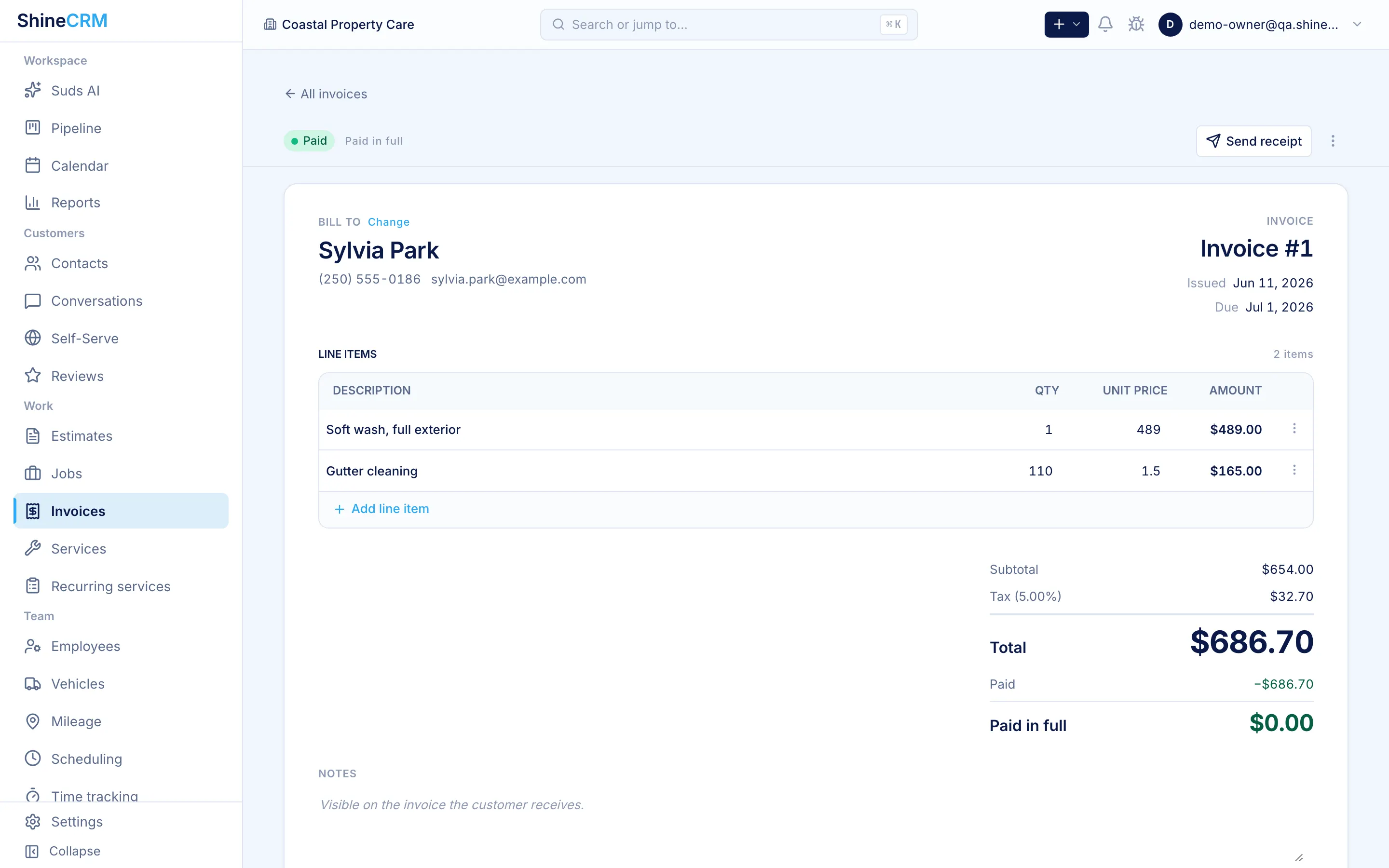Click the green Paid status badge
1389x868 pixels.
click(309, 141)
